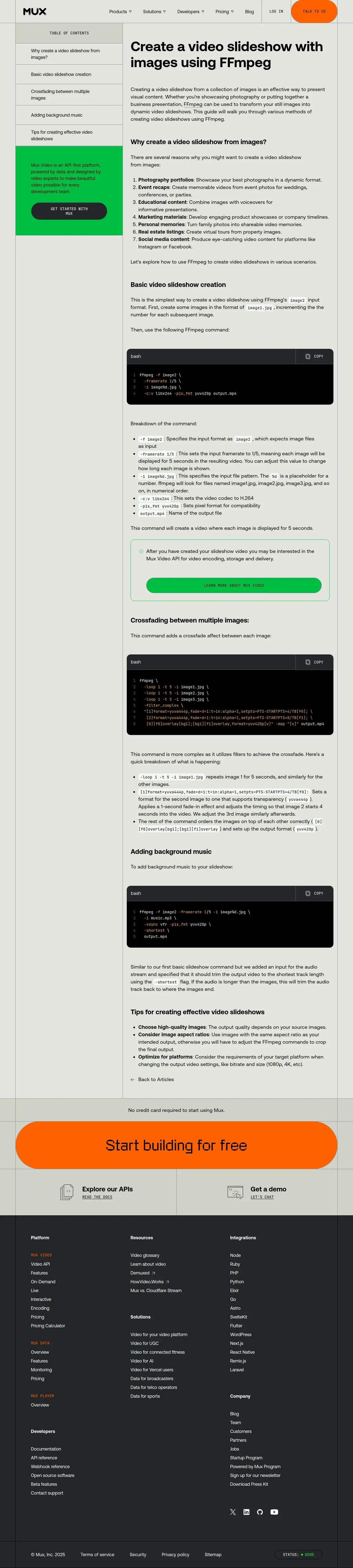Open footer Pricing Calculator link

pos(48,1326)
